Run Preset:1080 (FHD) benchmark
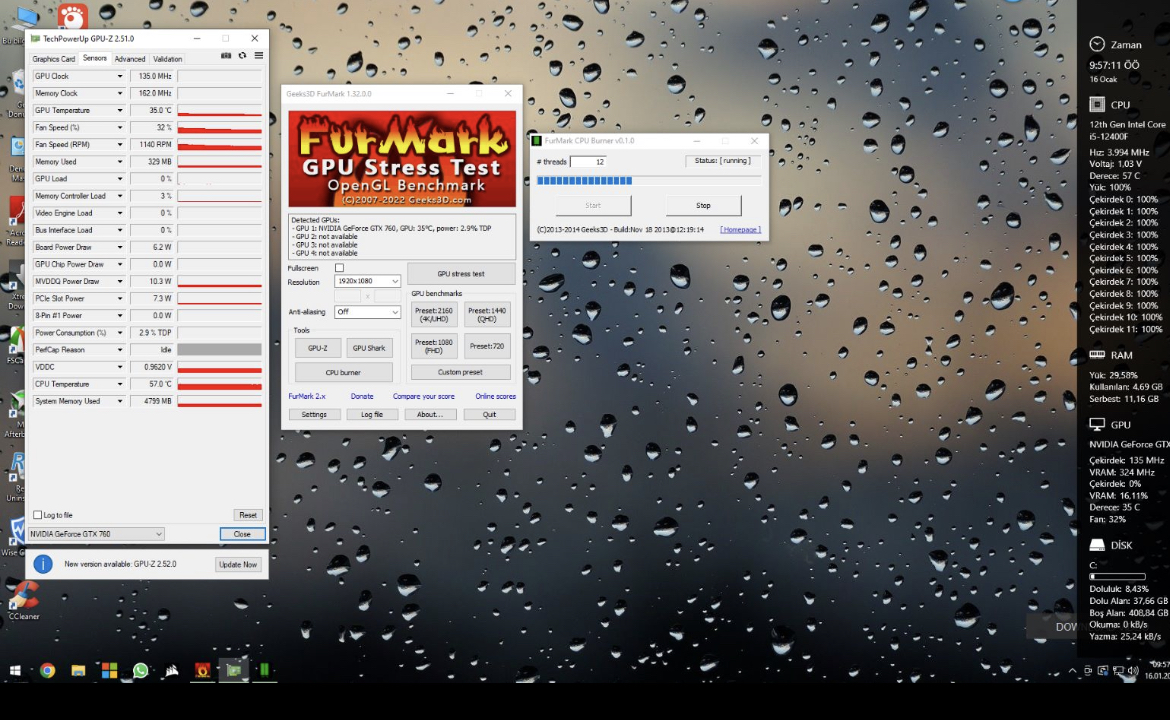Viewport: 1170px width, 720px height. tap(434, 346)
